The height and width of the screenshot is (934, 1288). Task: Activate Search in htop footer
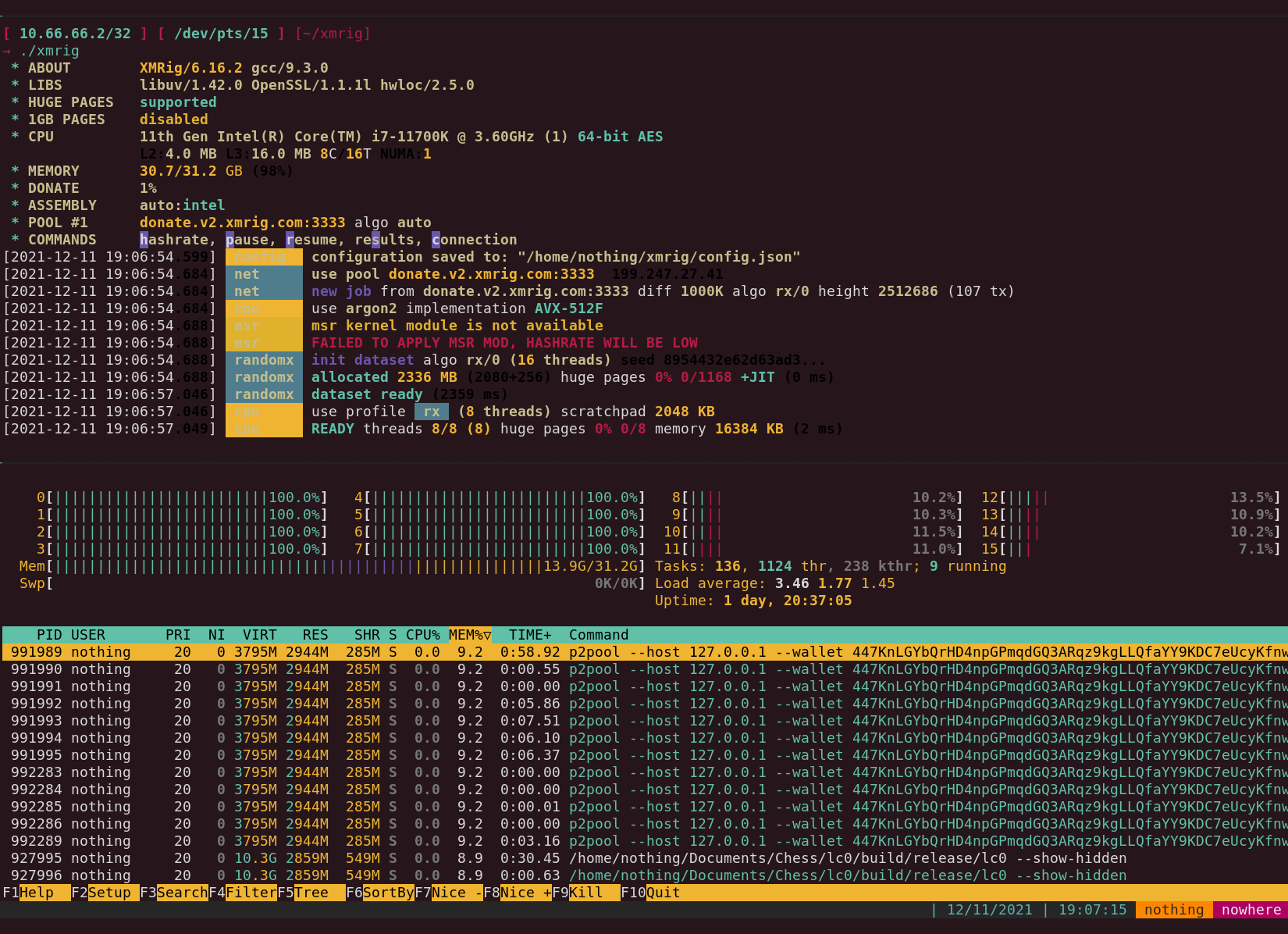tap(174, 893)
